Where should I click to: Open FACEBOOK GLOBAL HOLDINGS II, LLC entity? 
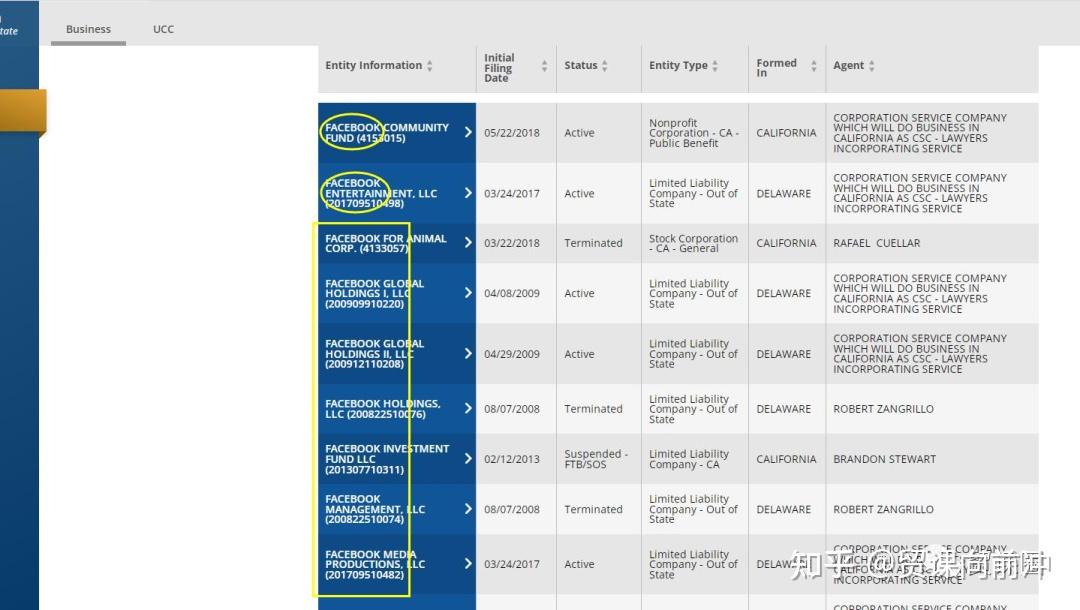(375, 354)
